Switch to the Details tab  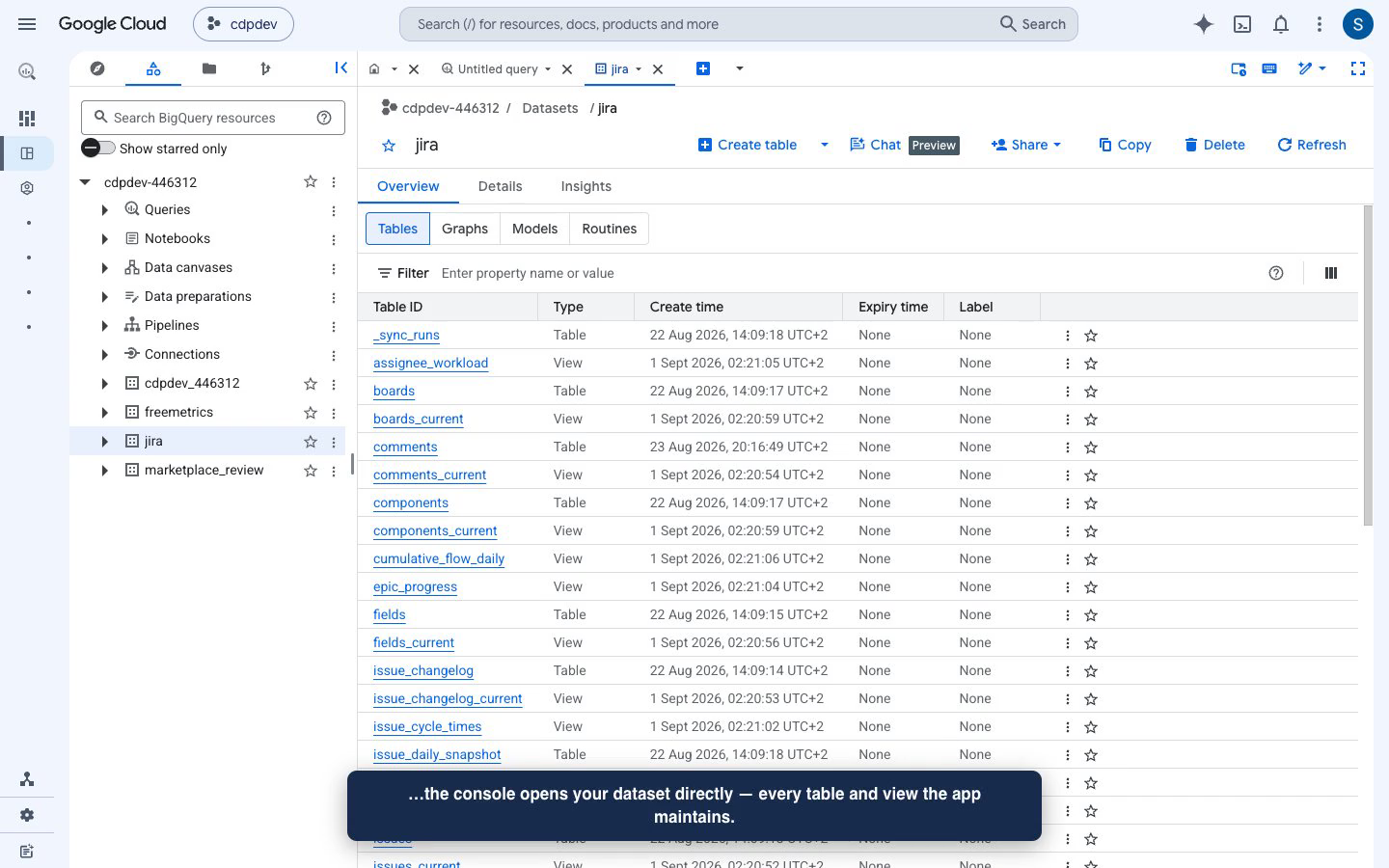coord(500,186)
